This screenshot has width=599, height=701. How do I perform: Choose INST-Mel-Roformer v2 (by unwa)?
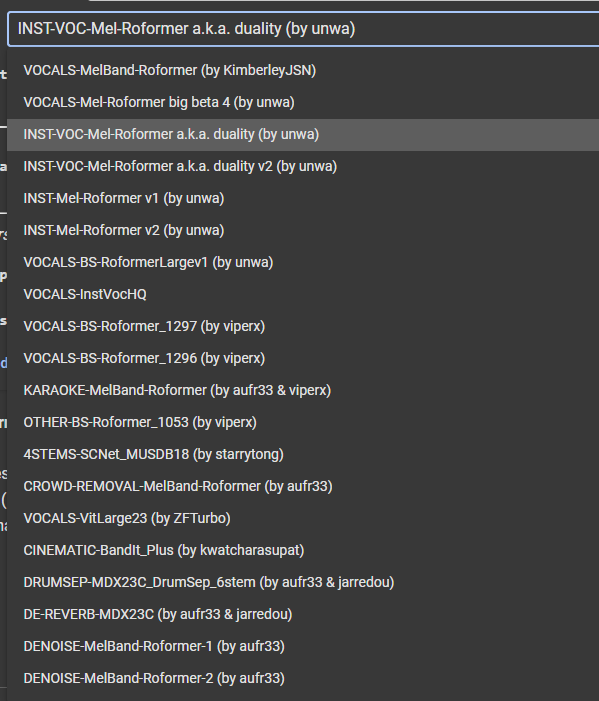[303, 231]
